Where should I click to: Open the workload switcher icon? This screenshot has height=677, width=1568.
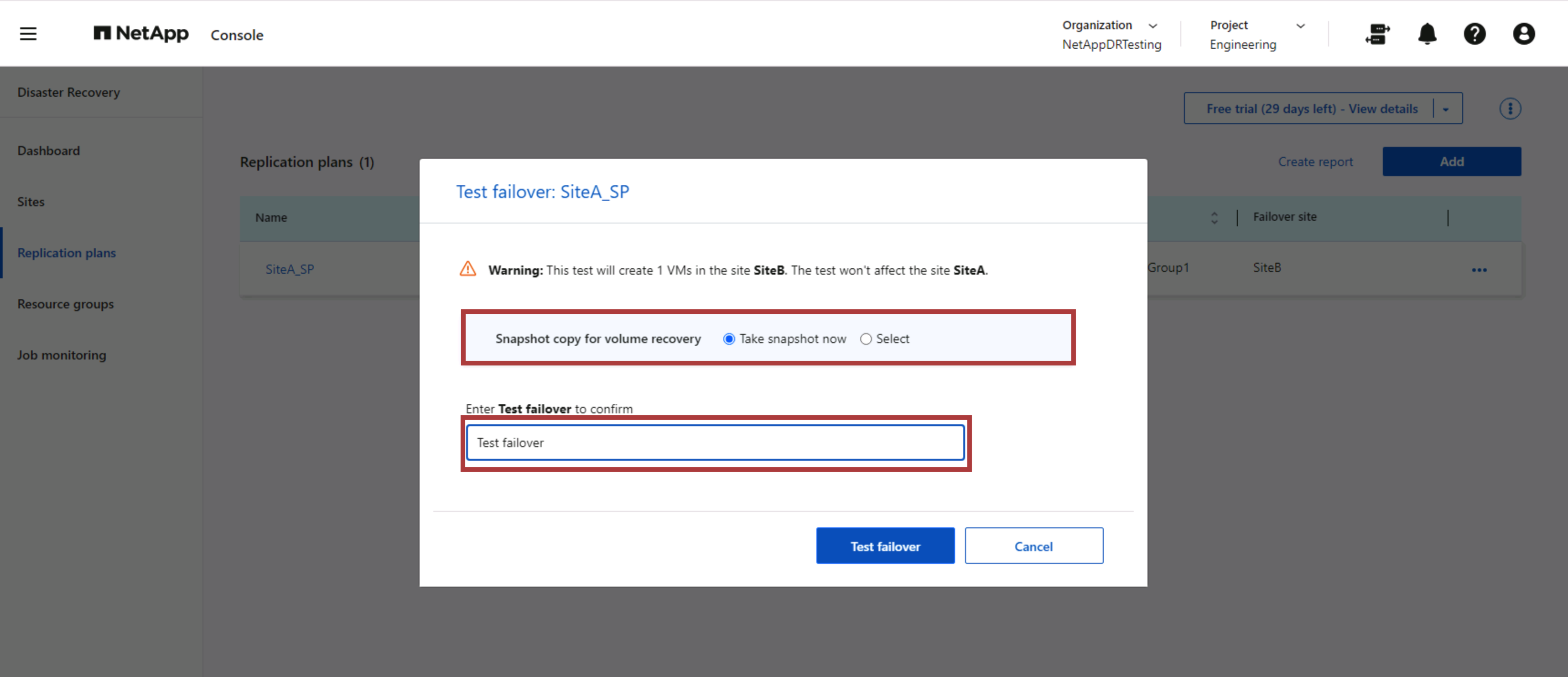point(1377,34)
